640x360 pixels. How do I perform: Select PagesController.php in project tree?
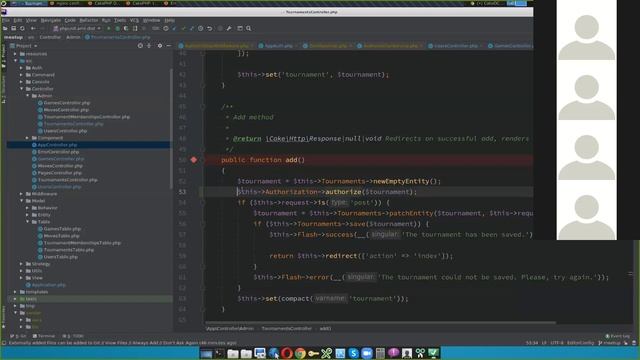coord(60,173)
